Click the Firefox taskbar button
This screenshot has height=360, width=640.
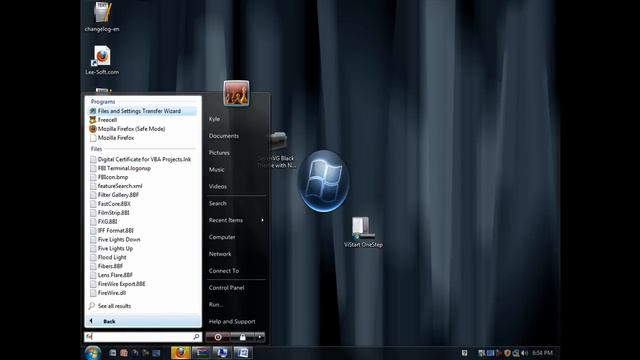coord(180,353)
